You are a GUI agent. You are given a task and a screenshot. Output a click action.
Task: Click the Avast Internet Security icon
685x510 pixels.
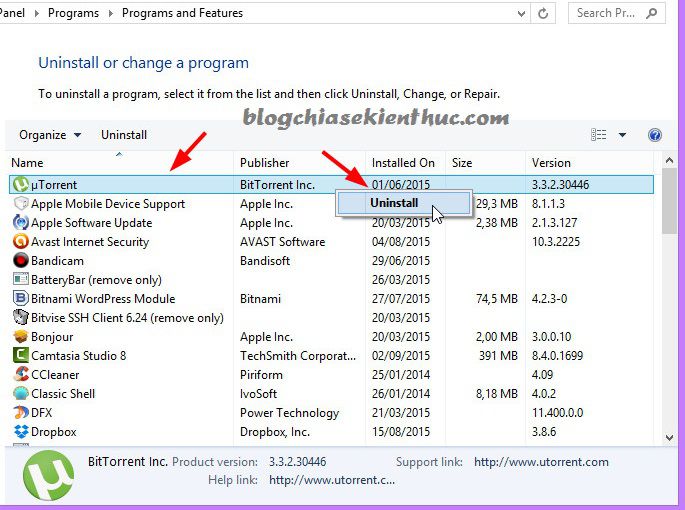21,241
